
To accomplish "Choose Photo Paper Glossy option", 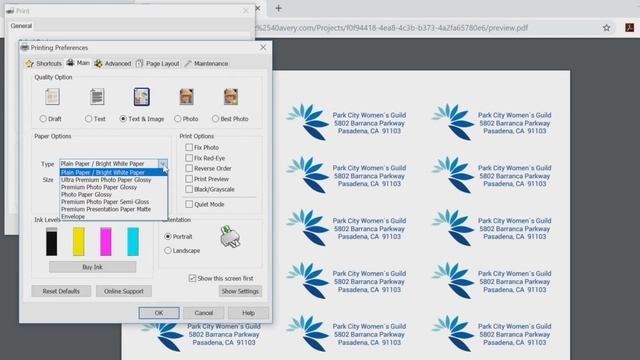I will (113, 194).
